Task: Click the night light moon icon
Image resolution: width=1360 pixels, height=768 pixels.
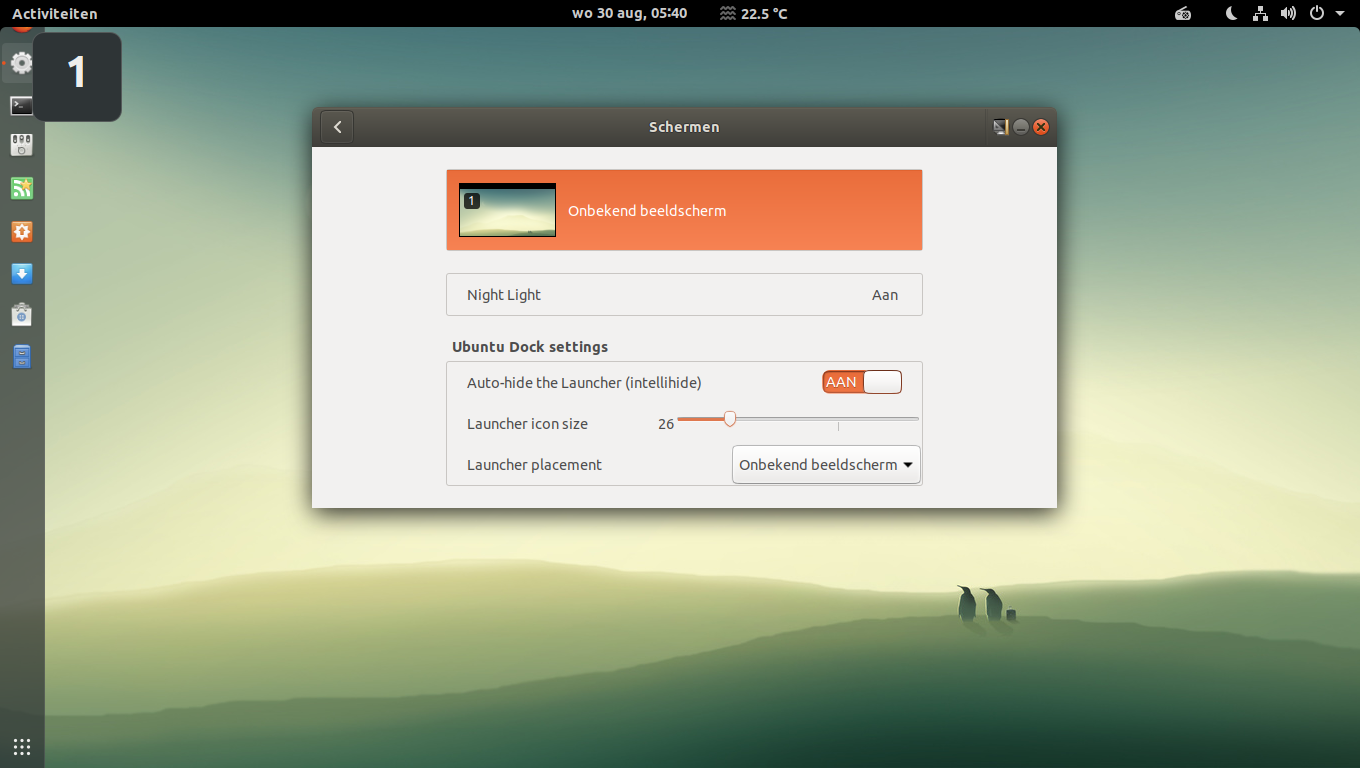Action: coord(1232,14)
